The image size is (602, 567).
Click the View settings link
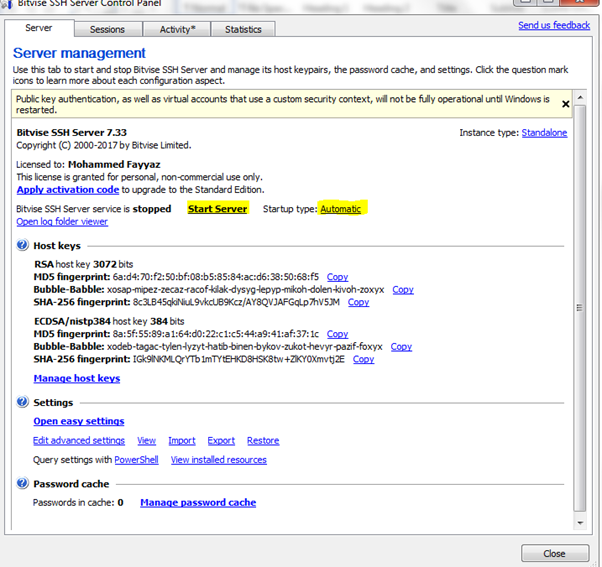[x=147, y=441]
